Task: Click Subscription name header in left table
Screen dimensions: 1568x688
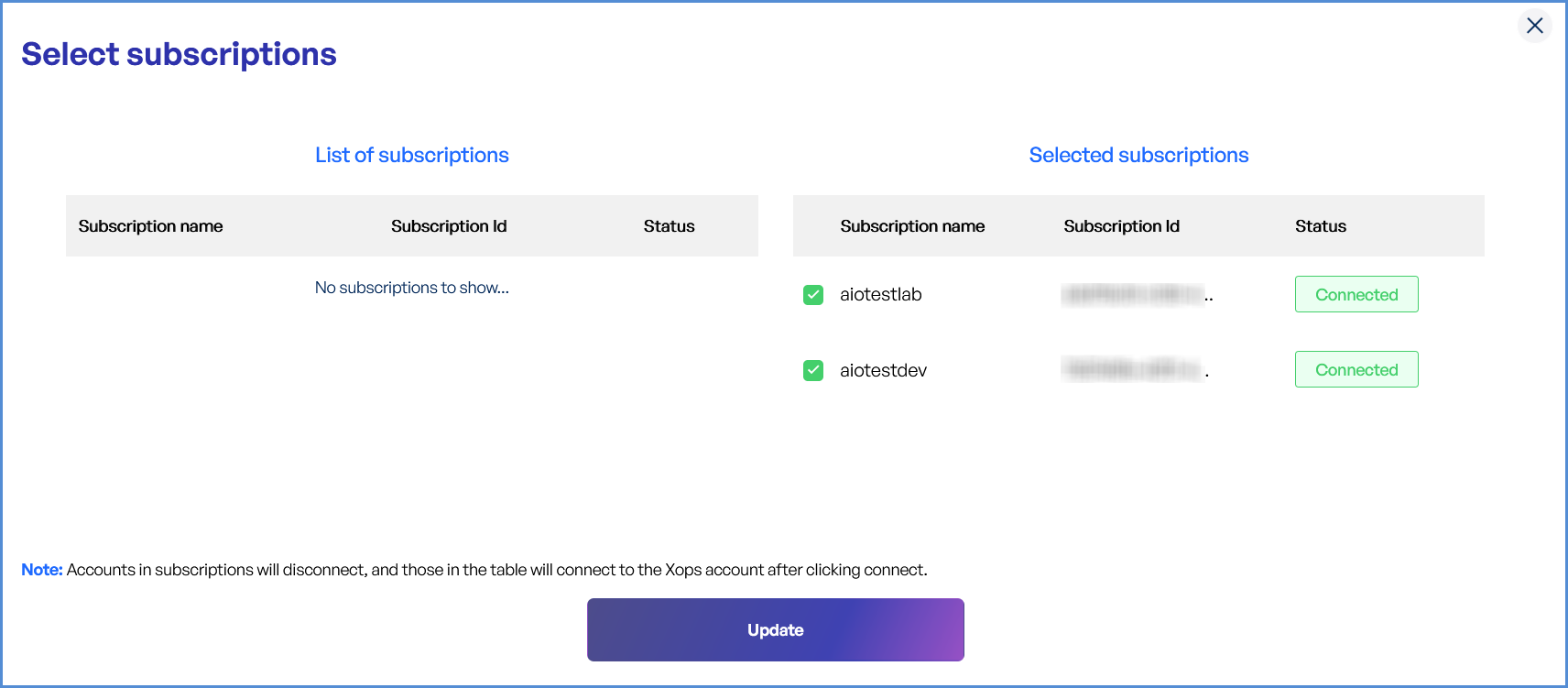Action: click(150, 226)
